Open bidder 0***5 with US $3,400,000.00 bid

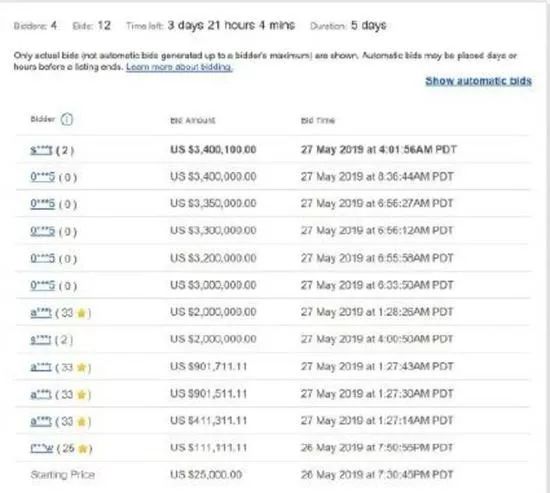(x=42, y=176)
